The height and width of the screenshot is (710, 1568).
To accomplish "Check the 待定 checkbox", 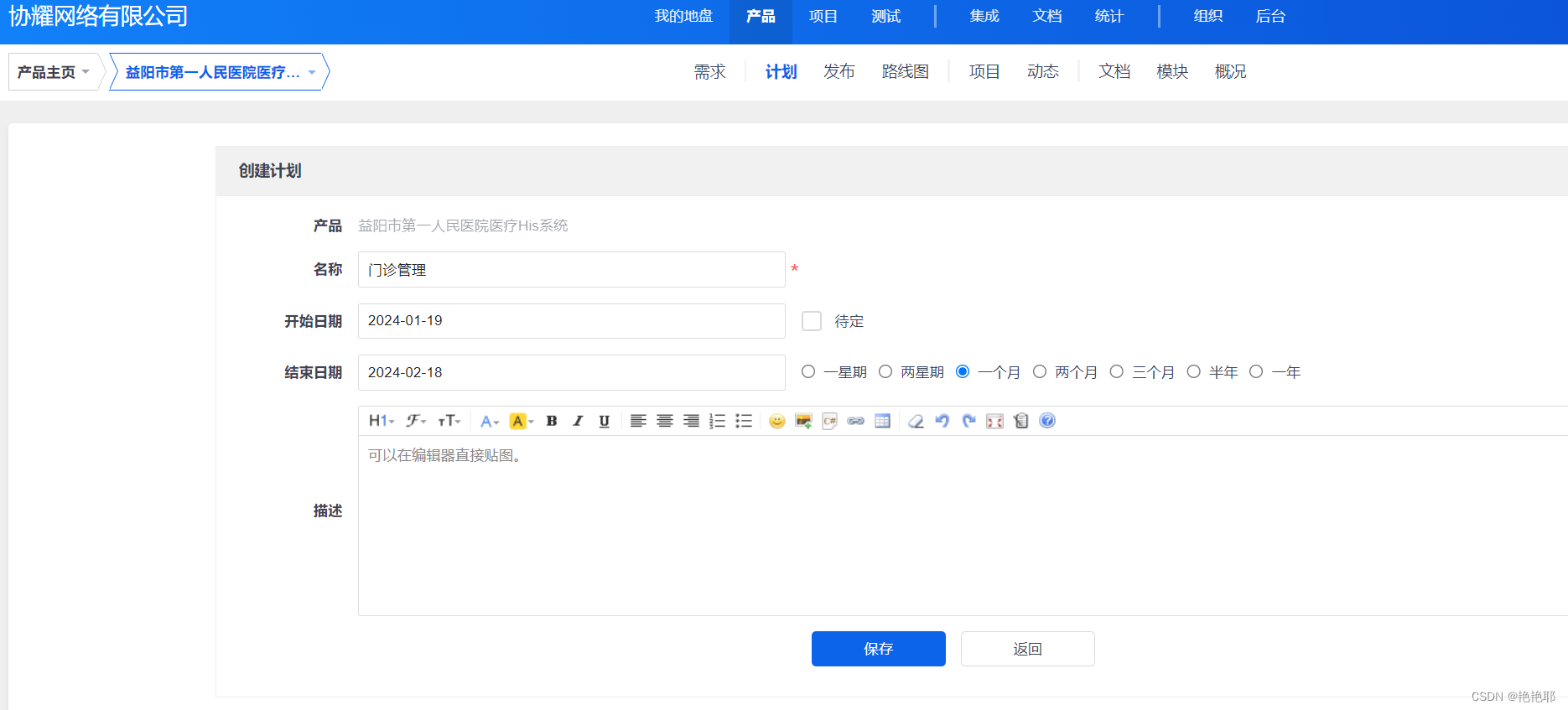I will point(812,321).
